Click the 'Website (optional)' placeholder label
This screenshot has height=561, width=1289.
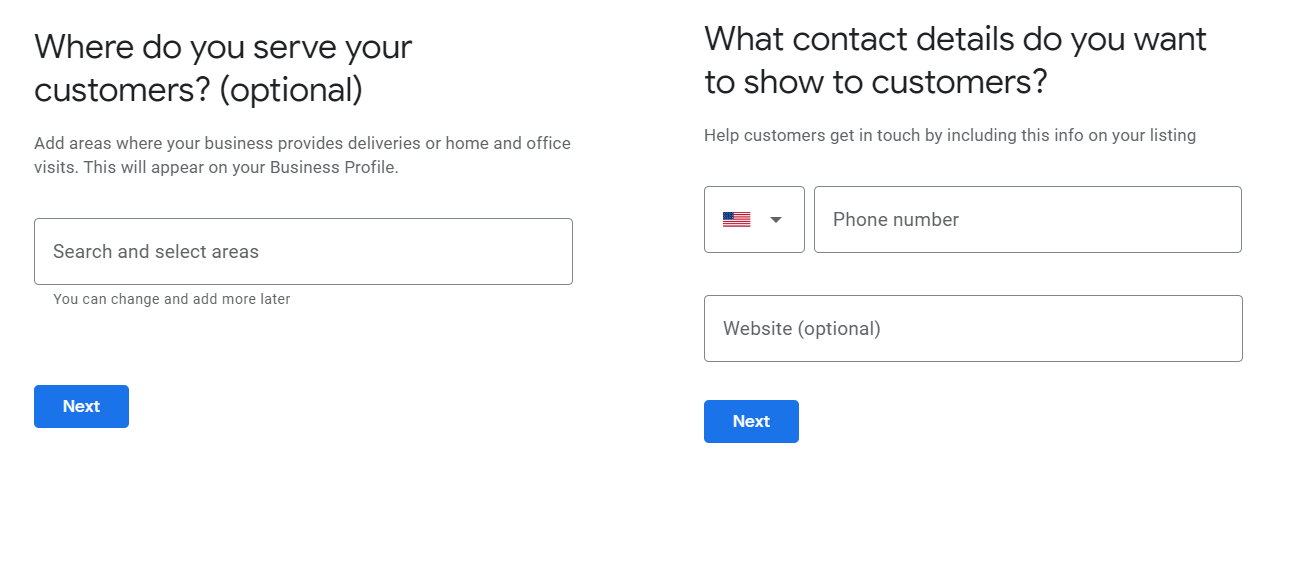(x=802, y=328)
